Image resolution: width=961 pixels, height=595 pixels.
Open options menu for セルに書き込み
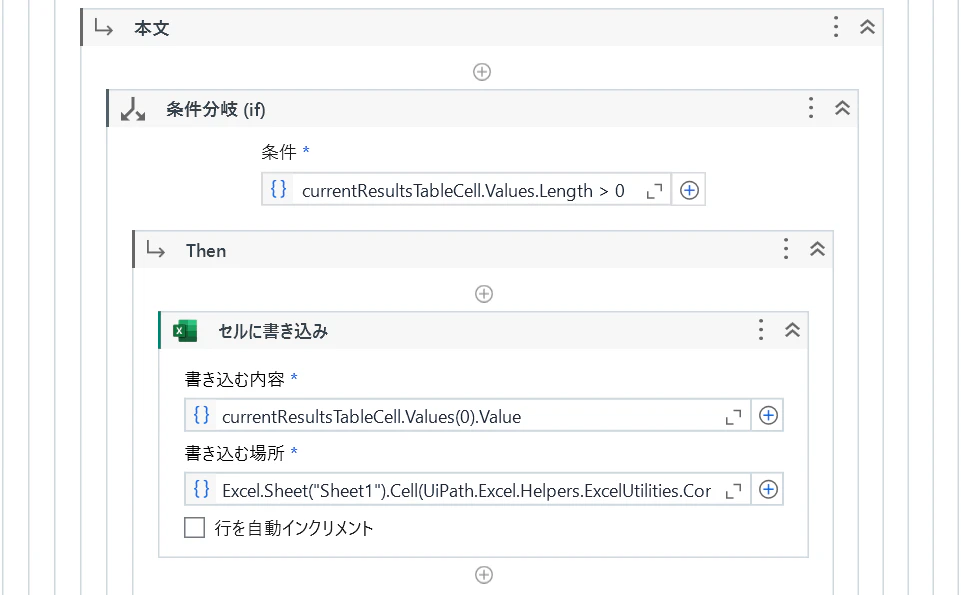pyautogui.click(x=761, y=330)
